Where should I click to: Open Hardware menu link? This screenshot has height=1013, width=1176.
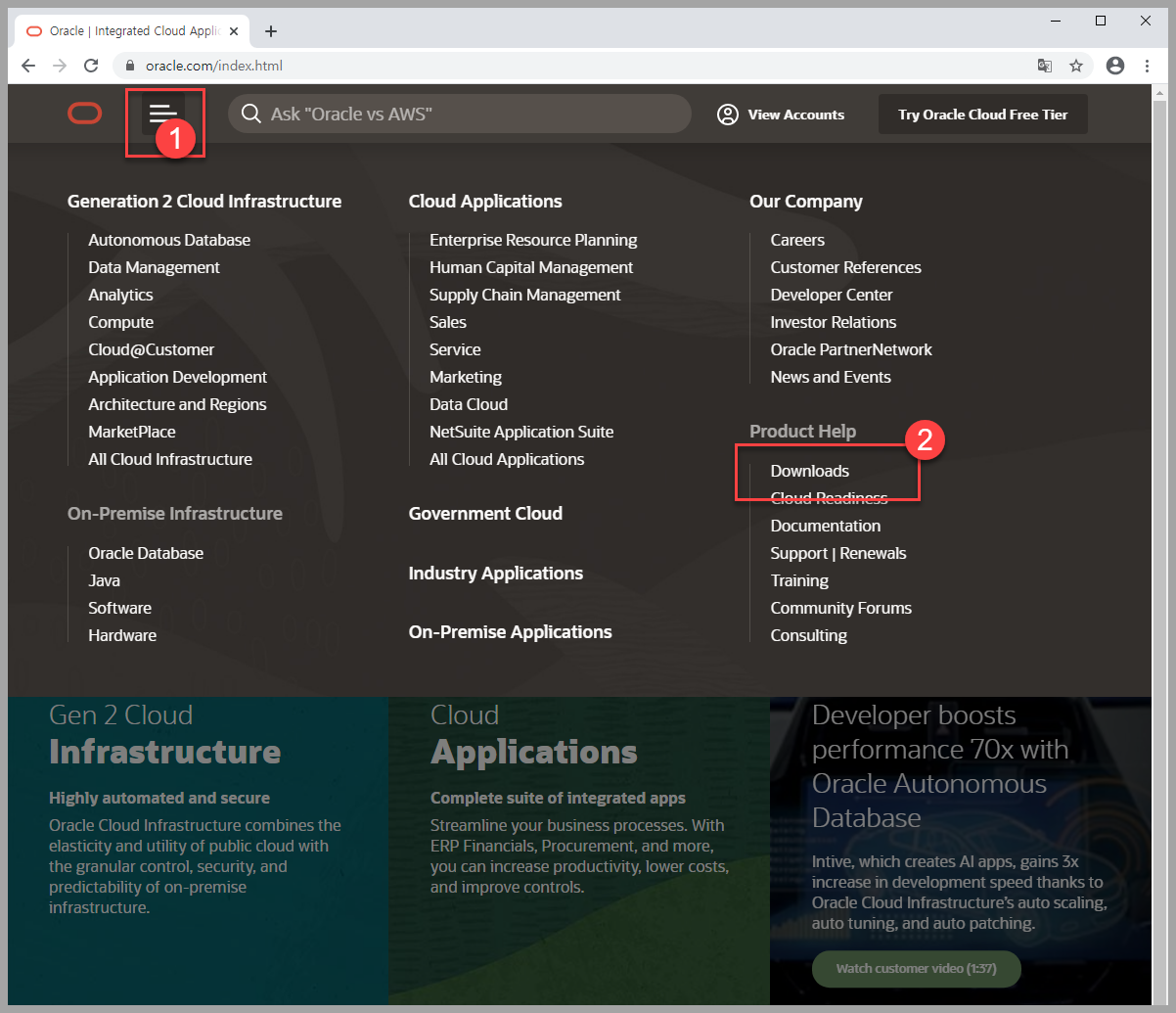pos(122,635)
